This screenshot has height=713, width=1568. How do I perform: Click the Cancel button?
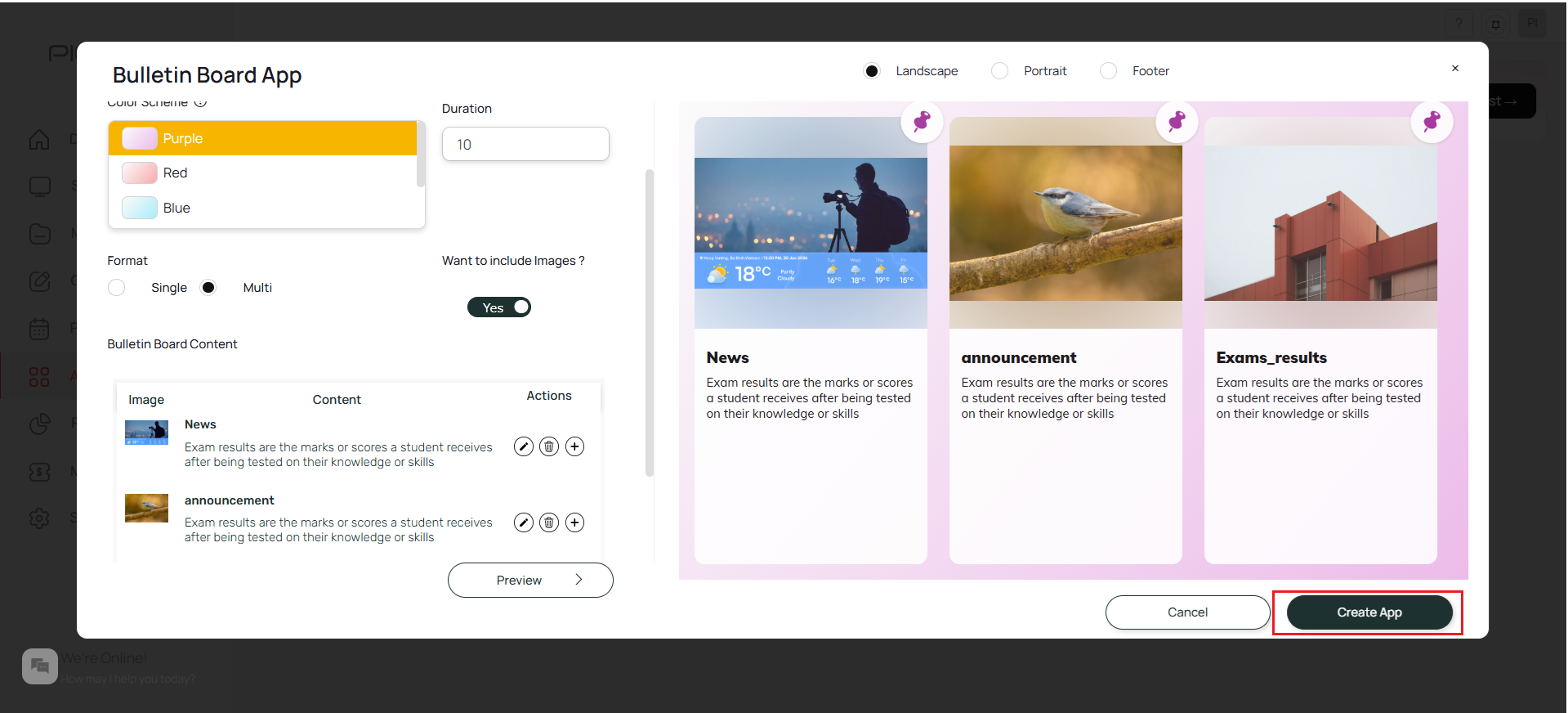pos(1187,612)
